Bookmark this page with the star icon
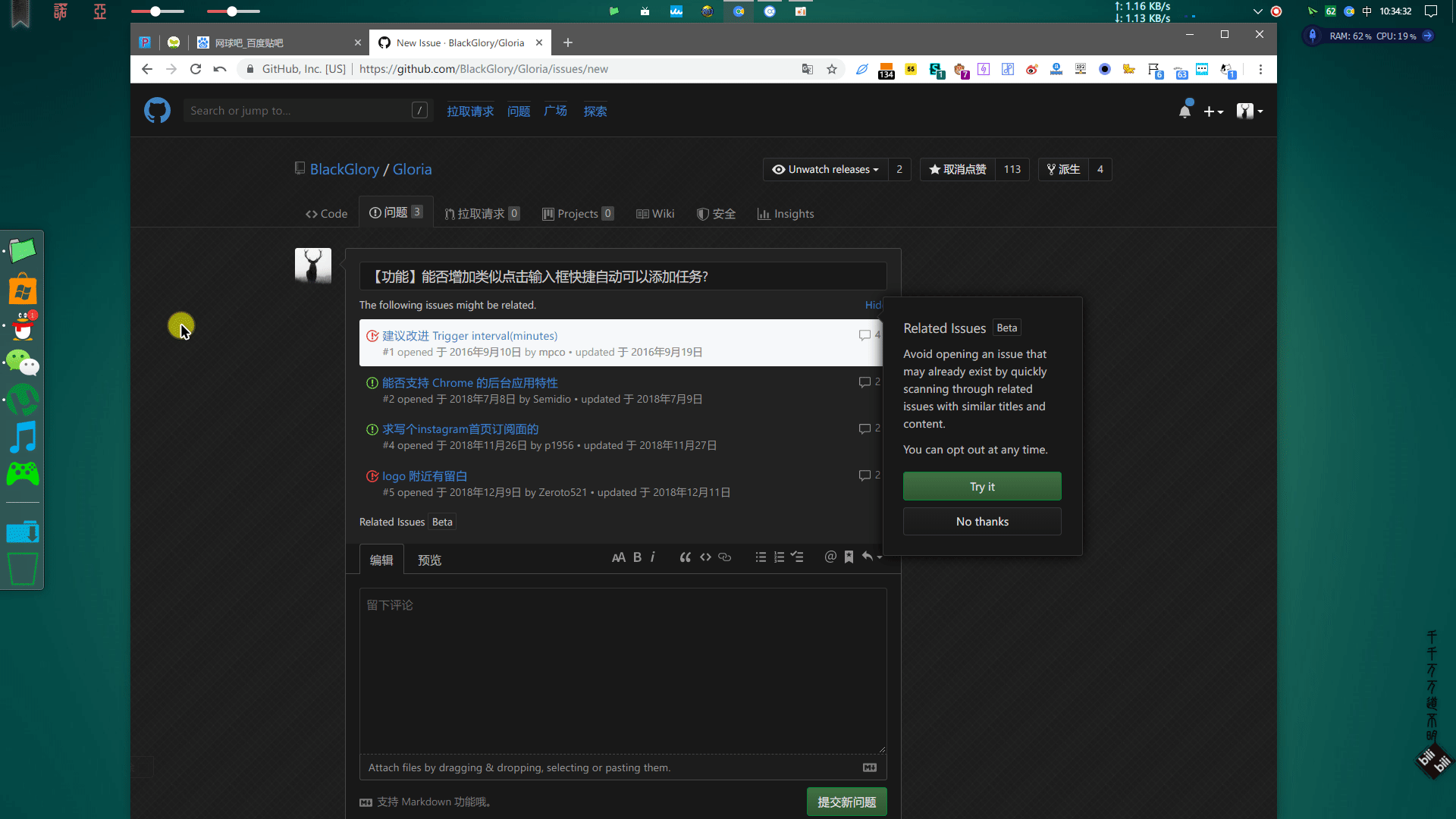This screenshot has height=819, width=1456. [832, 69]
